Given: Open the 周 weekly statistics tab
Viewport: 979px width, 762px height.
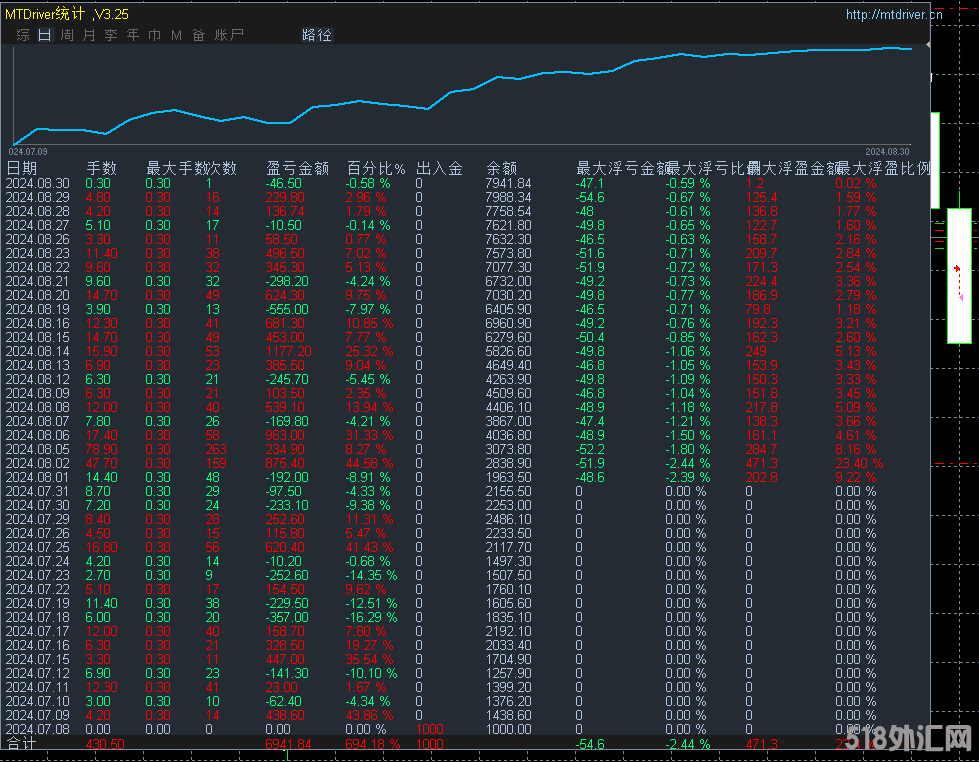Looking at the screenshot, I should (67, 35).
